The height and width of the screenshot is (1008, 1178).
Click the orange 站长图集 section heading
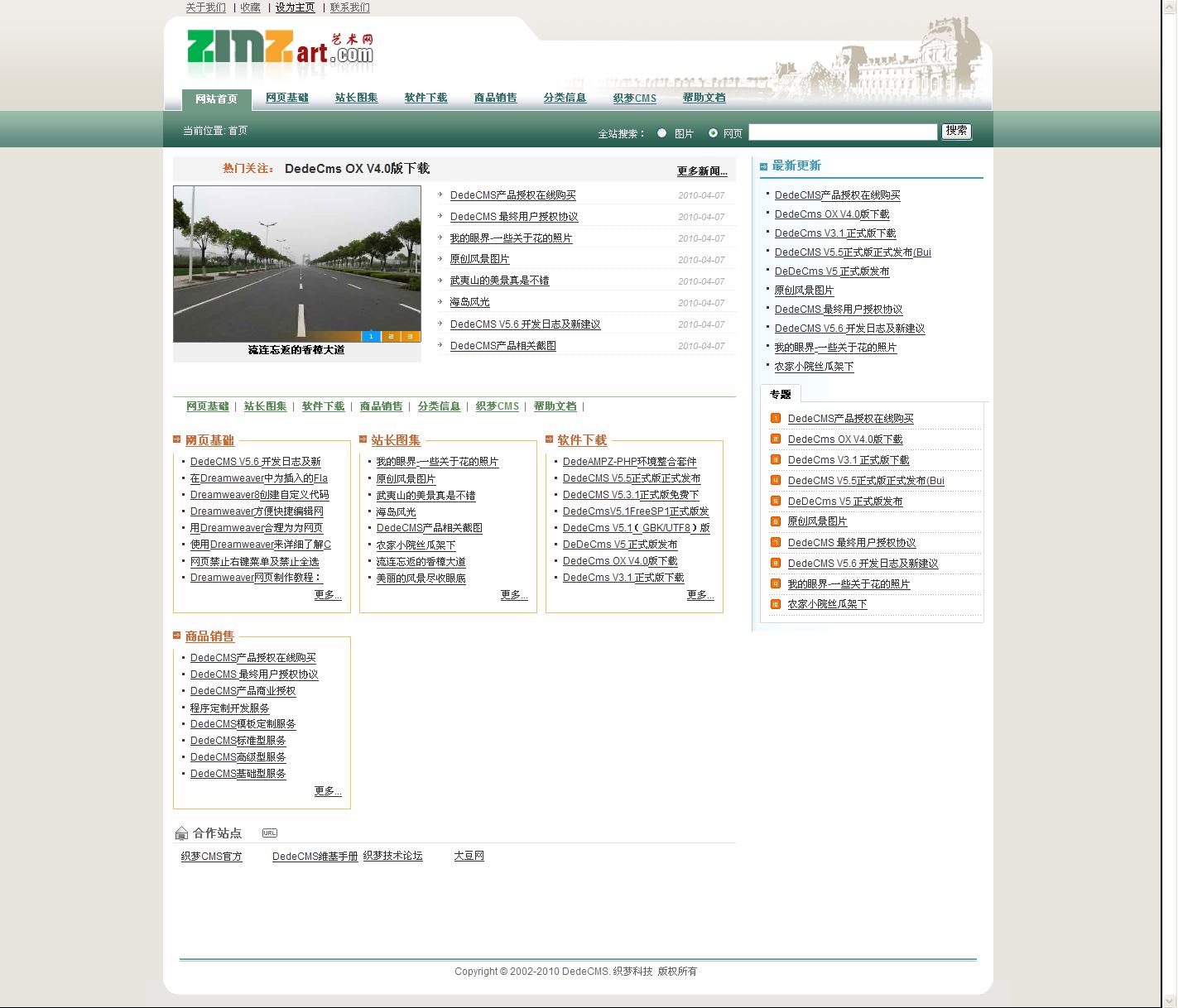(396, 440)
